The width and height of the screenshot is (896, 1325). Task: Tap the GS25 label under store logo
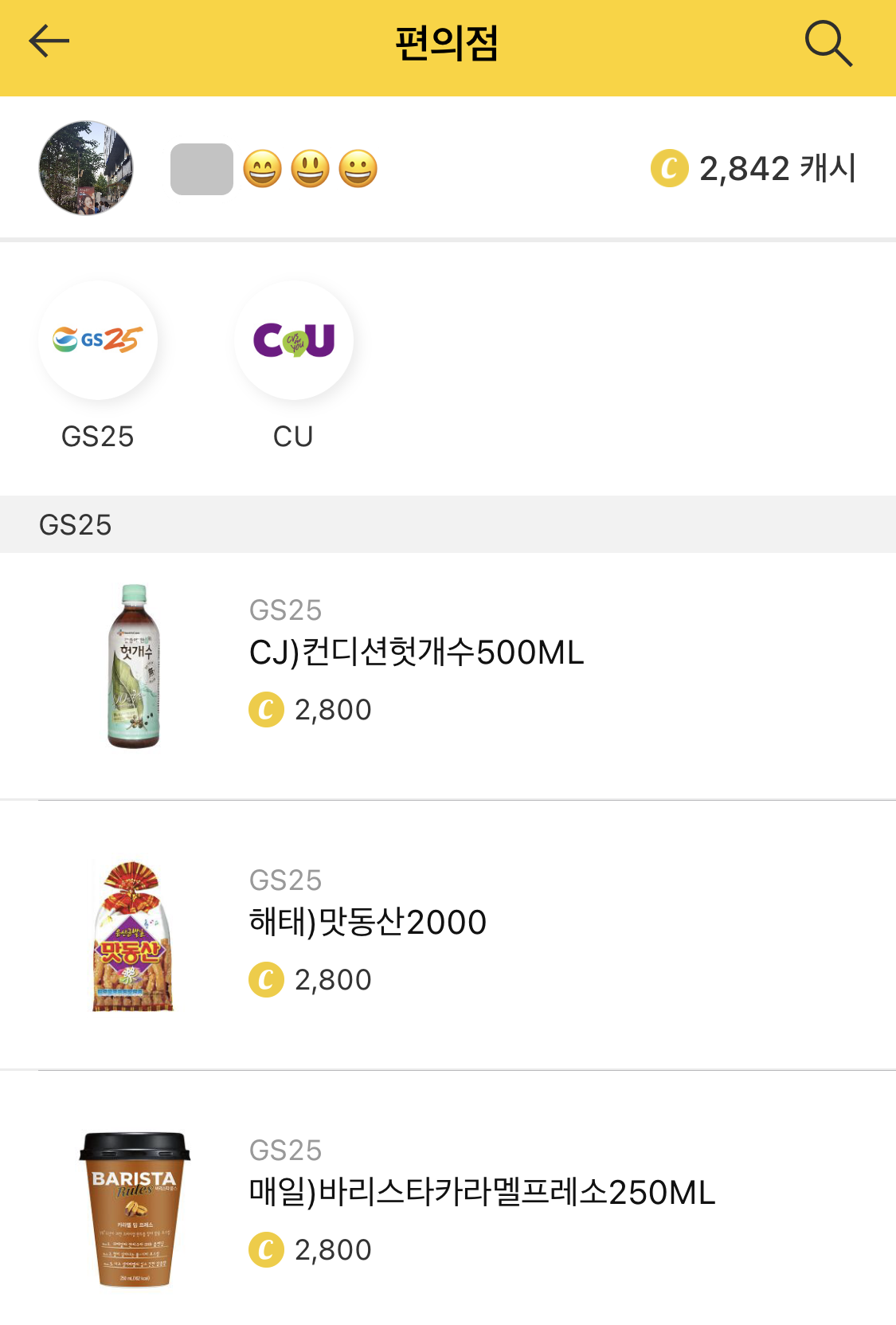coord(98,437)
